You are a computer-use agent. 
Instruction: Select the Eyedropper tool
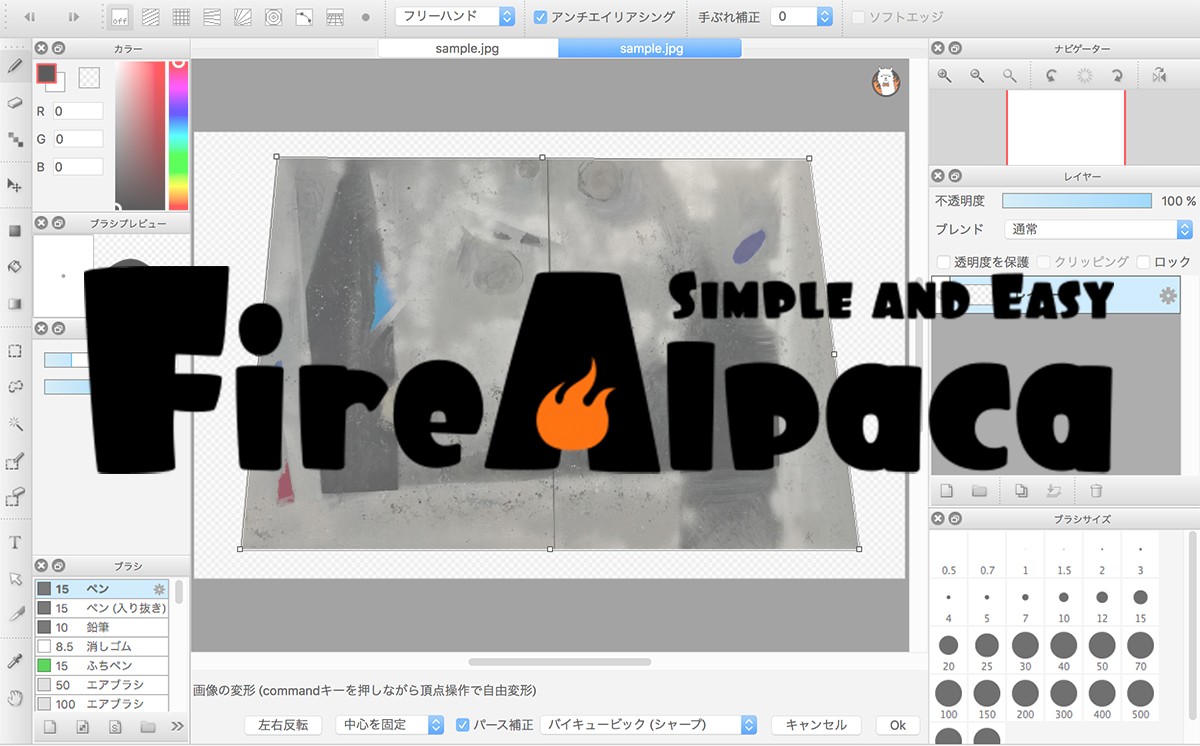pyautogui.click(x=15, y=661)
